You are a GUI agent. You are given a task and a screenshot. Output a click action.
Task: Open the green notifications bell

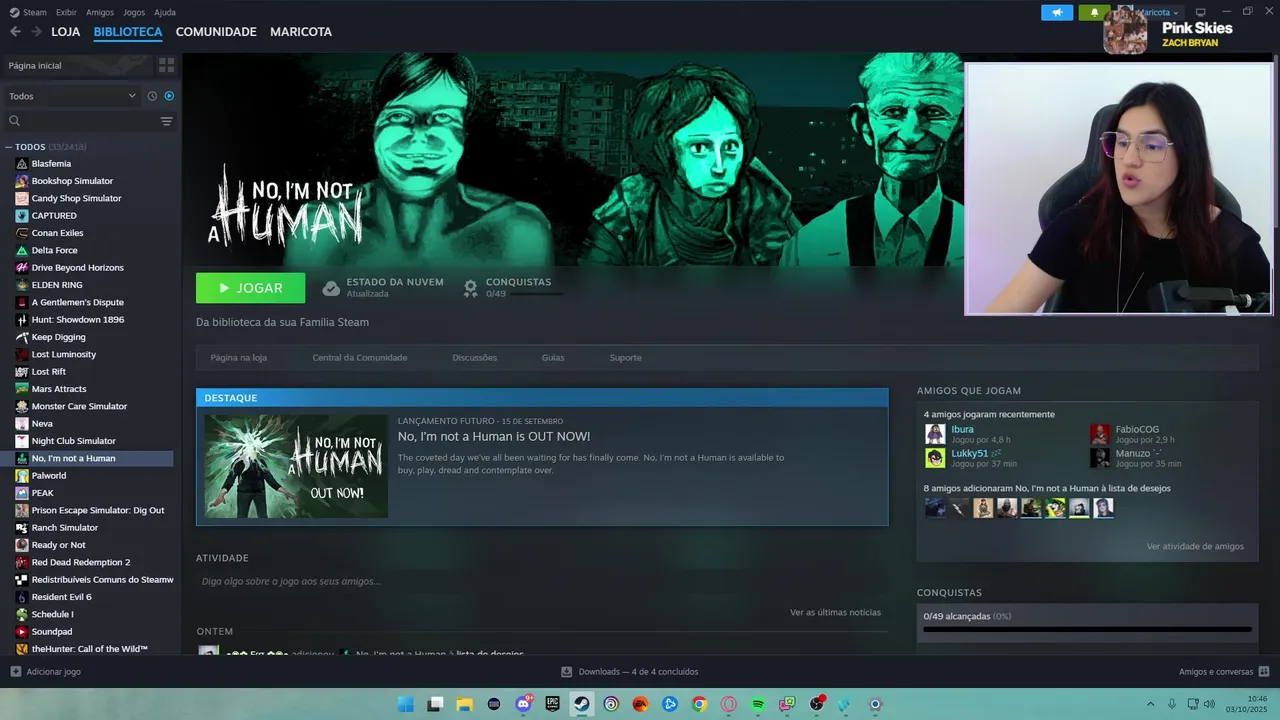click(1094, 13)
